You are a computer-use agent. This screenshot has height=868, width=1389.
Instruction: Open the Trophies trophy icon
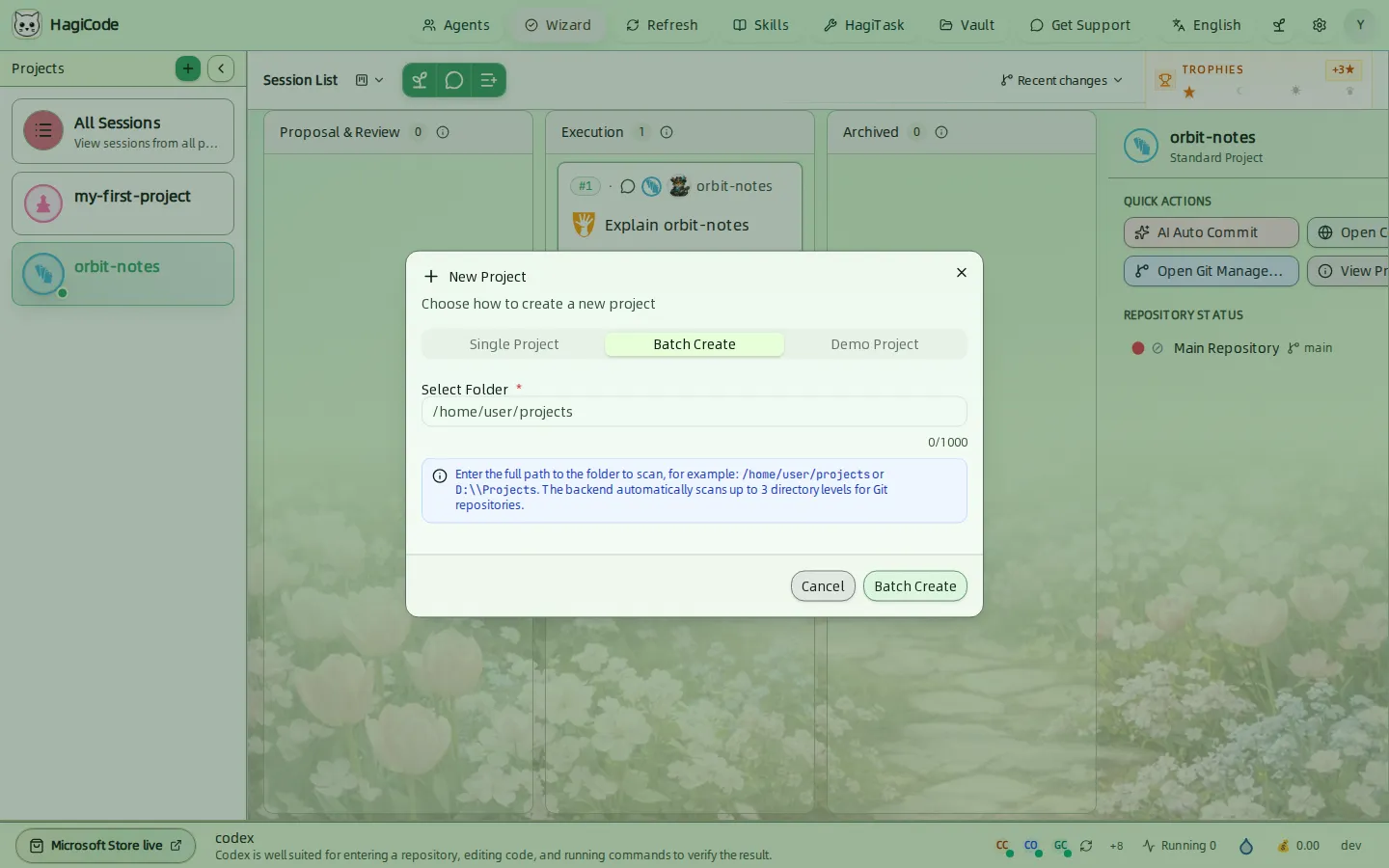tap(1165, 80)
